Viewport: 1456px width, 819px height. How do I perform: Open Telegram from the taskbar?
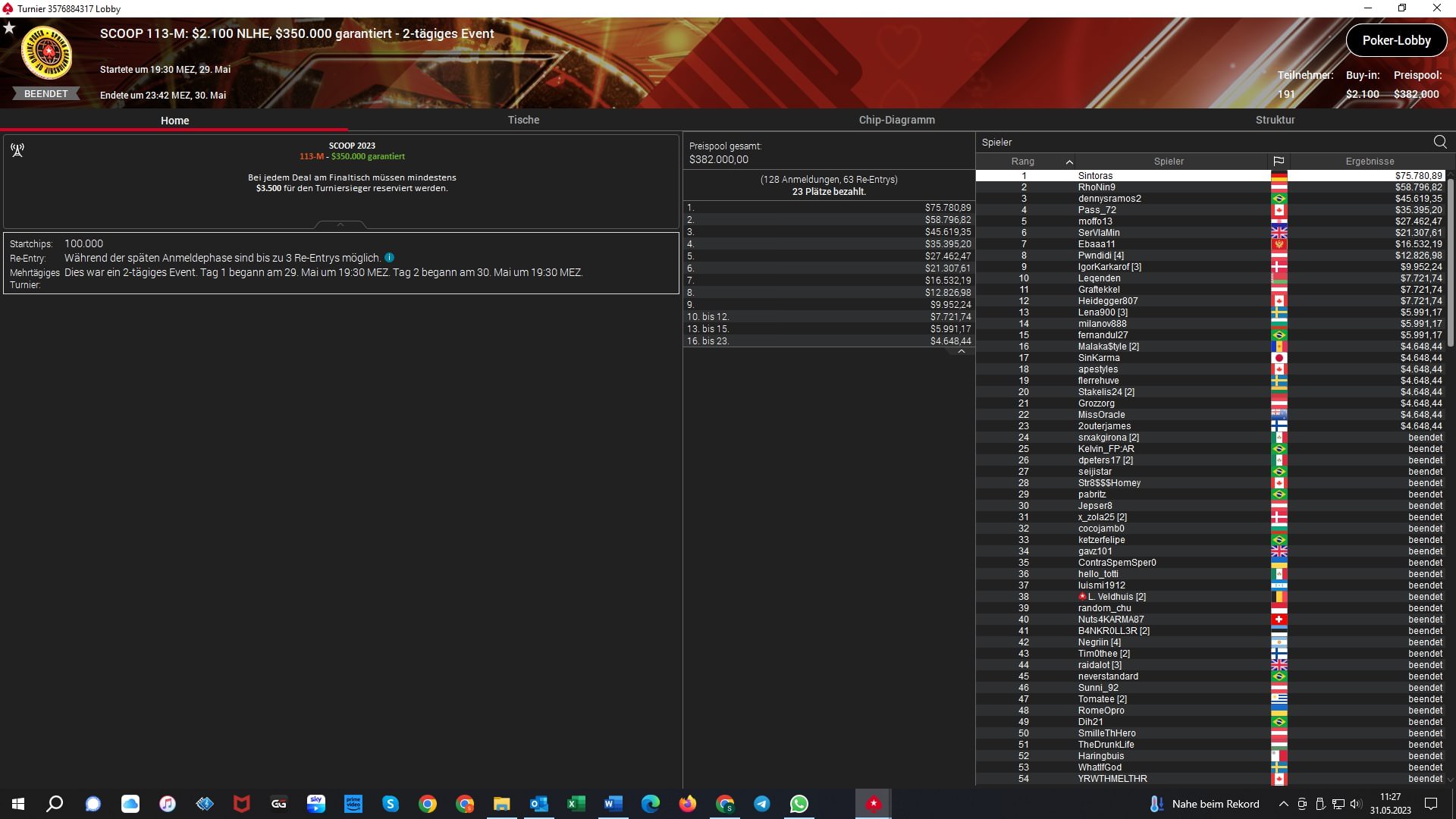(761, 804)
